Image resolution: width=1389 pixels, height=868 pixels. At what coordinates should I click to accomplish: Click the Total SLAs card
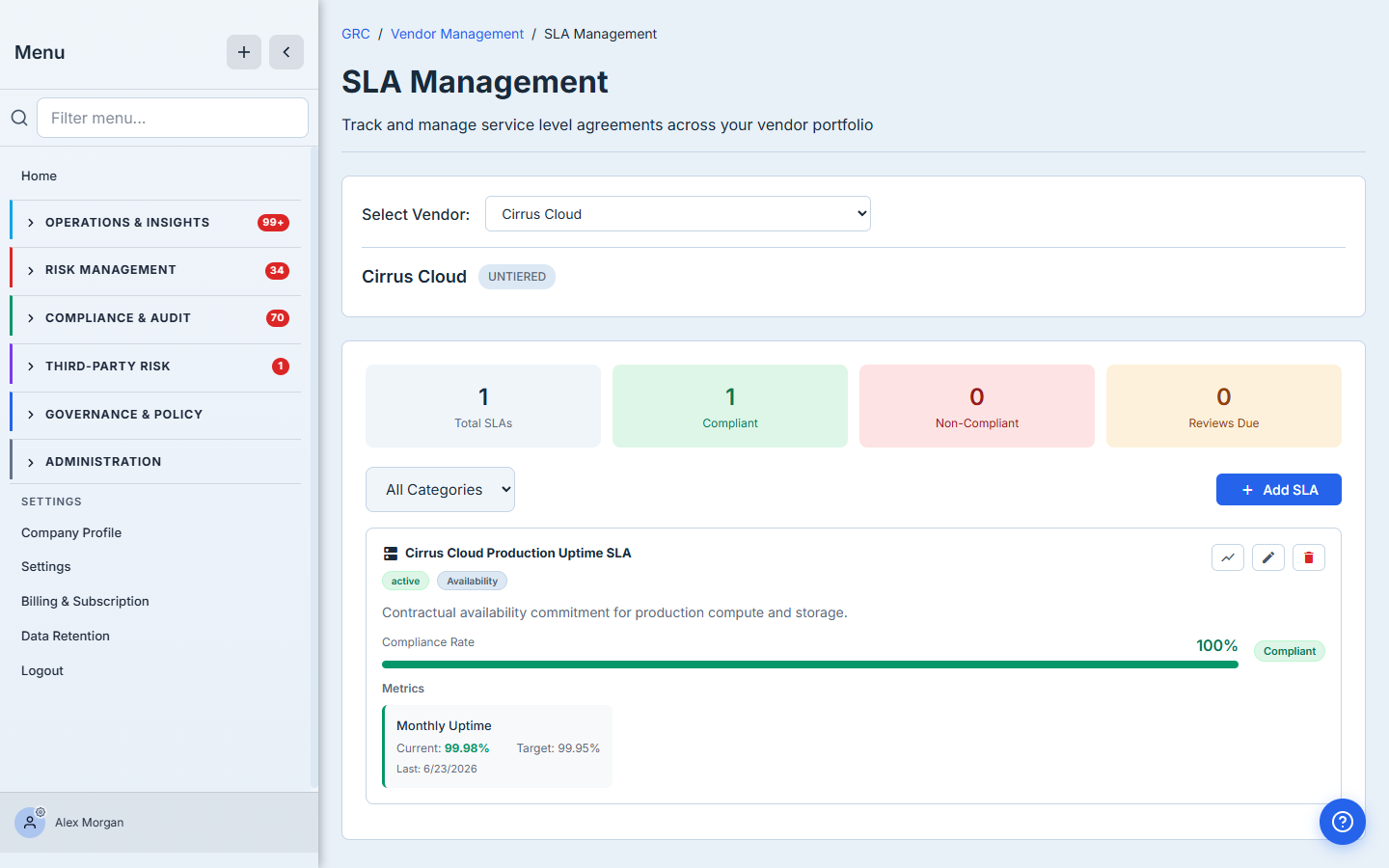click(x=483, y=406)
